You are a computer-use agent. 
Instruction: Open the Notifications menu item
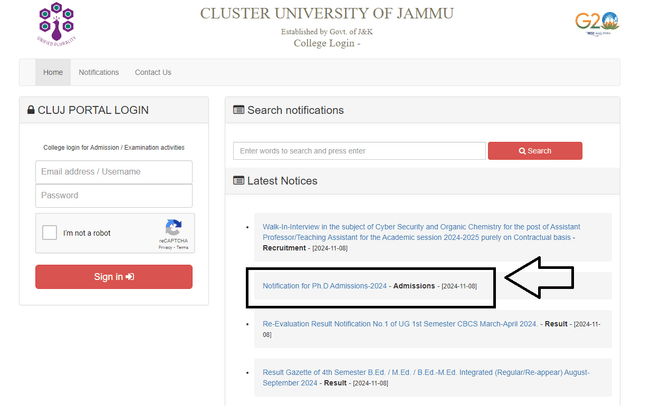tap(99, 72)
